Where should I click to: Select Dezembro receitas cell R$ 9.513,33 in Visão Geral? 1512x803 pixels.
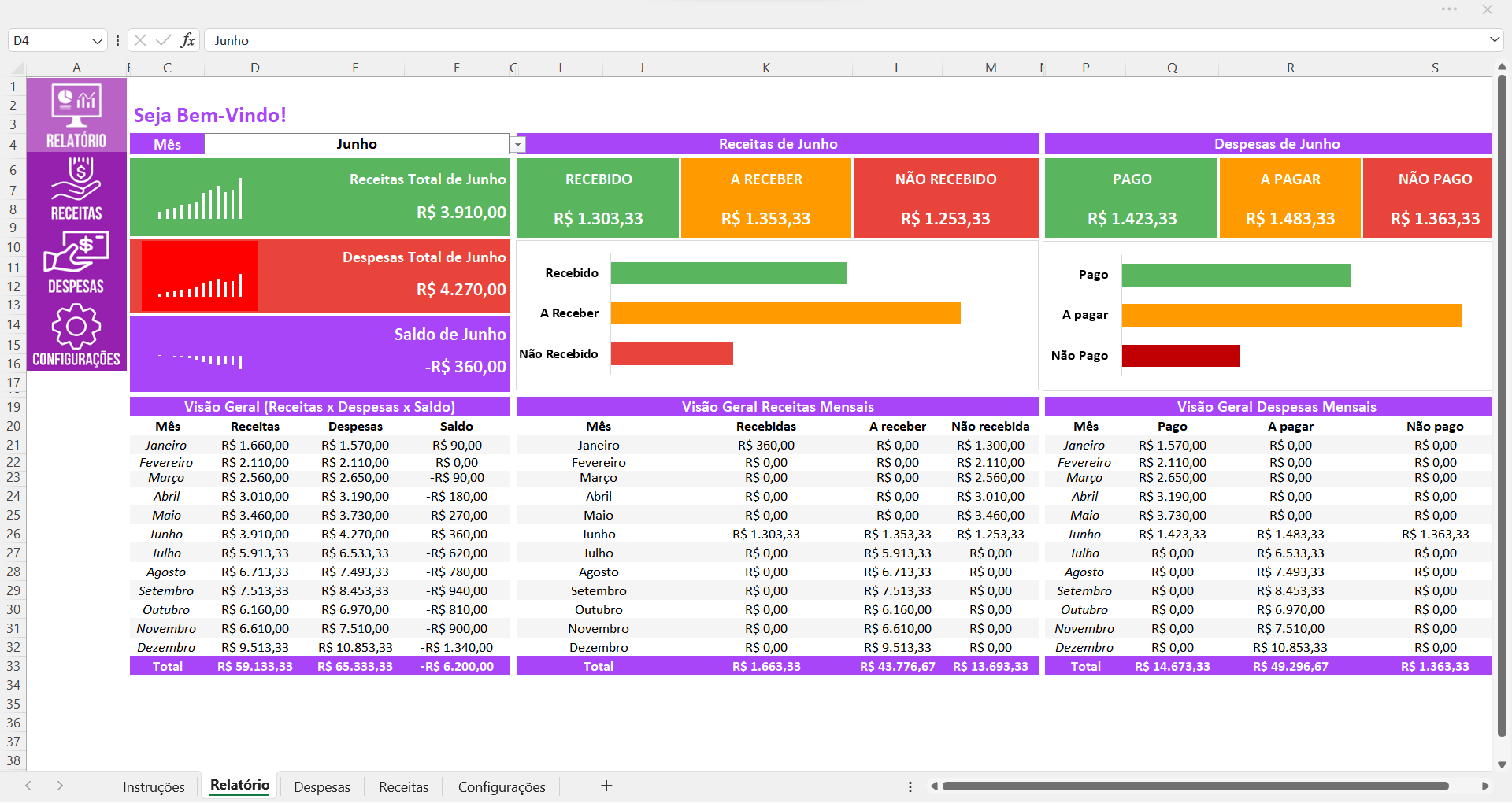(255, 647)
